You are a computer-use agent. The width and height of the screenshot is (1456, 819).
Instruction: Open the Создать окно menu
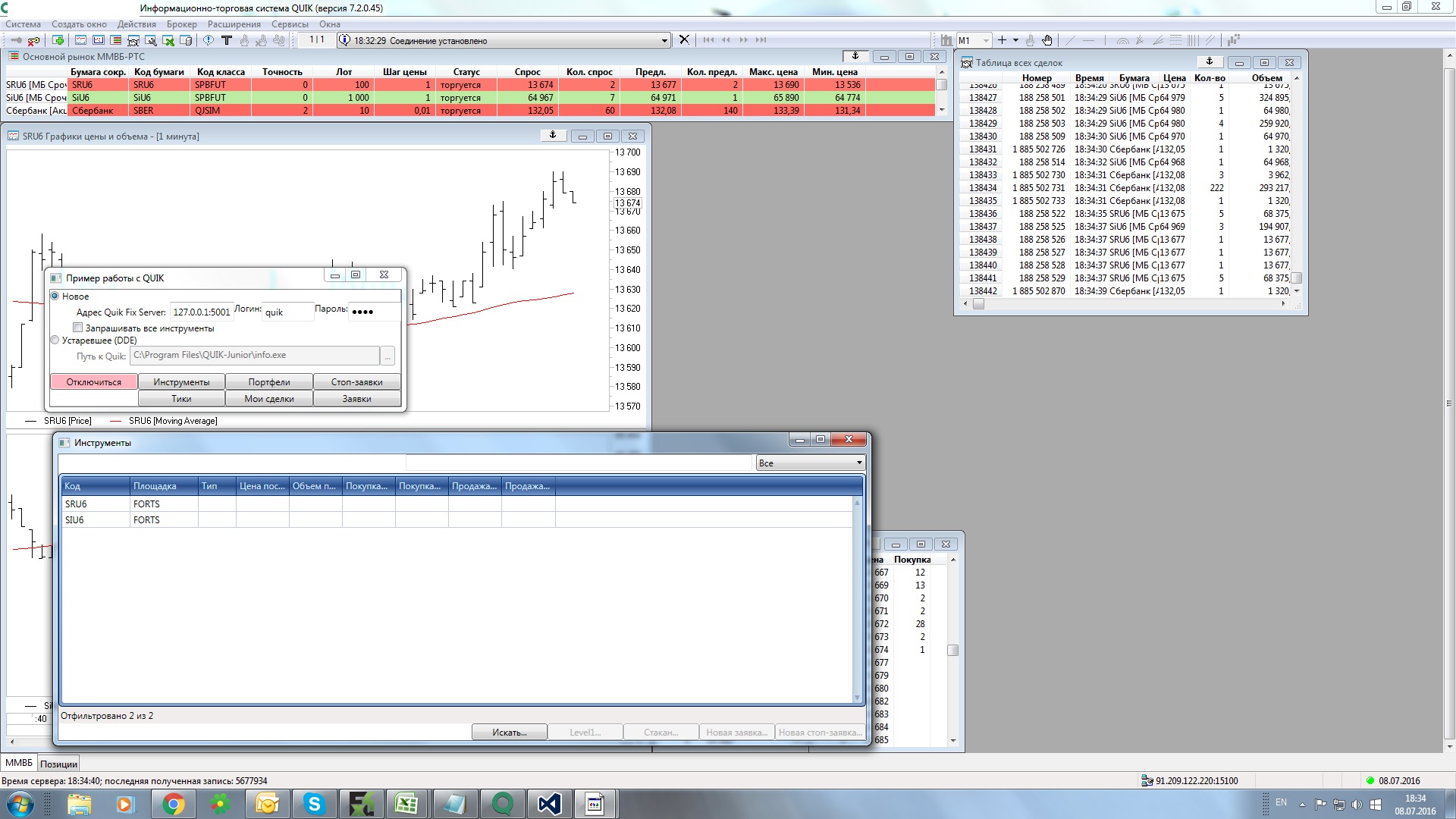(79, 24)
